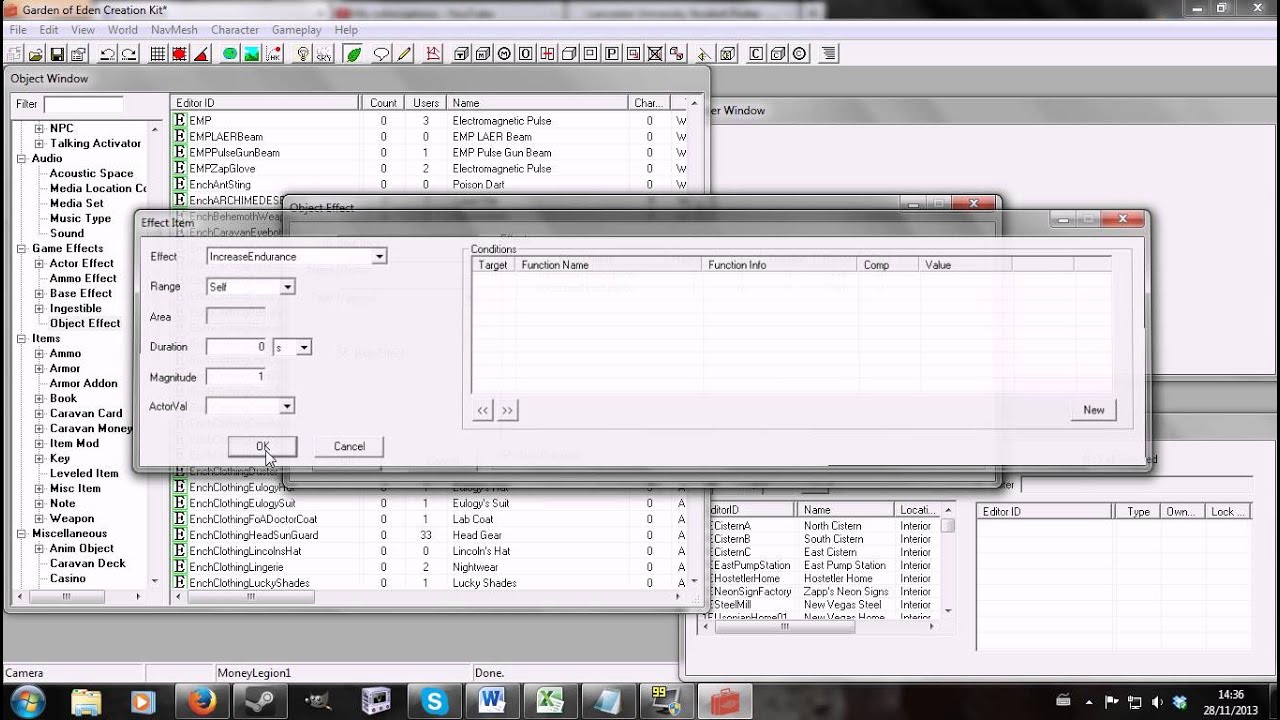
Task: Click the speech bubble dialogue icon
Action: pyautogui.click(x=382, y=54)
